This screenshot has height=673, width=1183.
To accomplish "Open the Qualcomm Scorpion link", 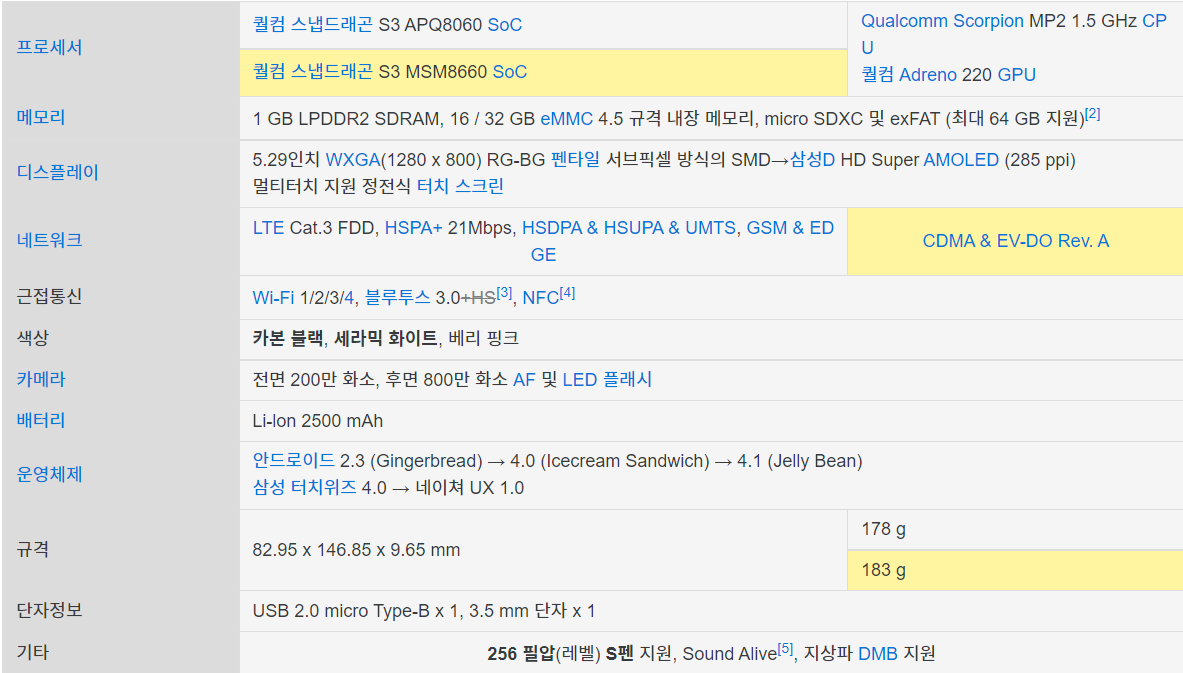I will pos(942,21).
